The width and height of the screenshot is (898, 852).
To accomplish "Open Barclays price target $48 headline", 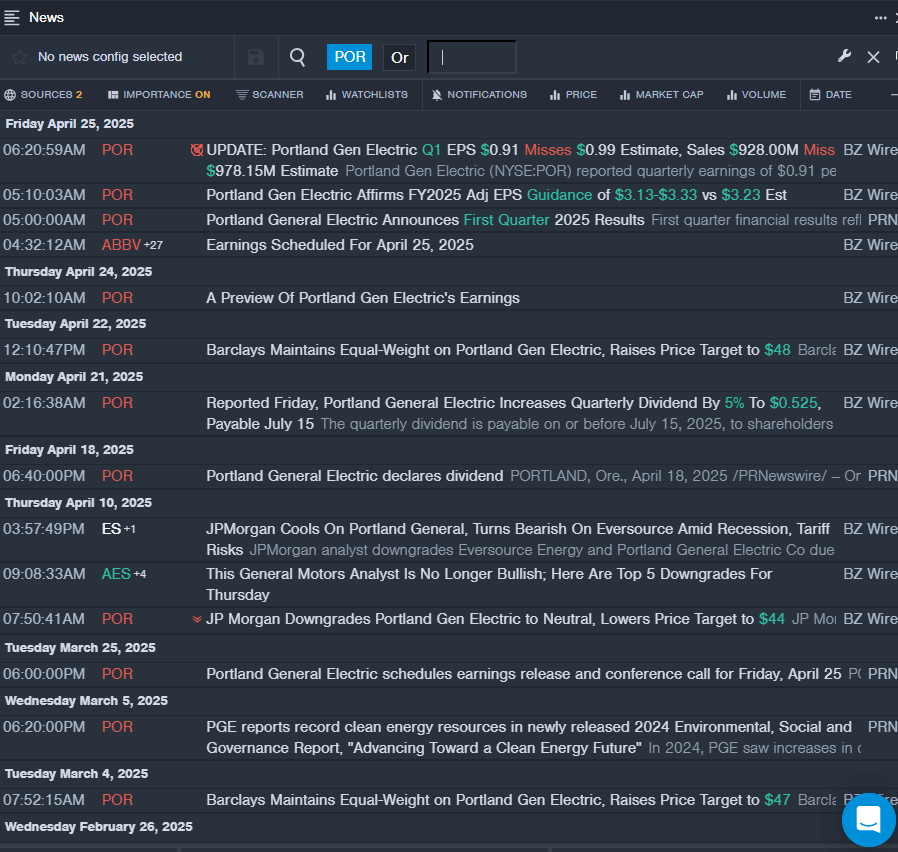I will [x=498, y=350].
